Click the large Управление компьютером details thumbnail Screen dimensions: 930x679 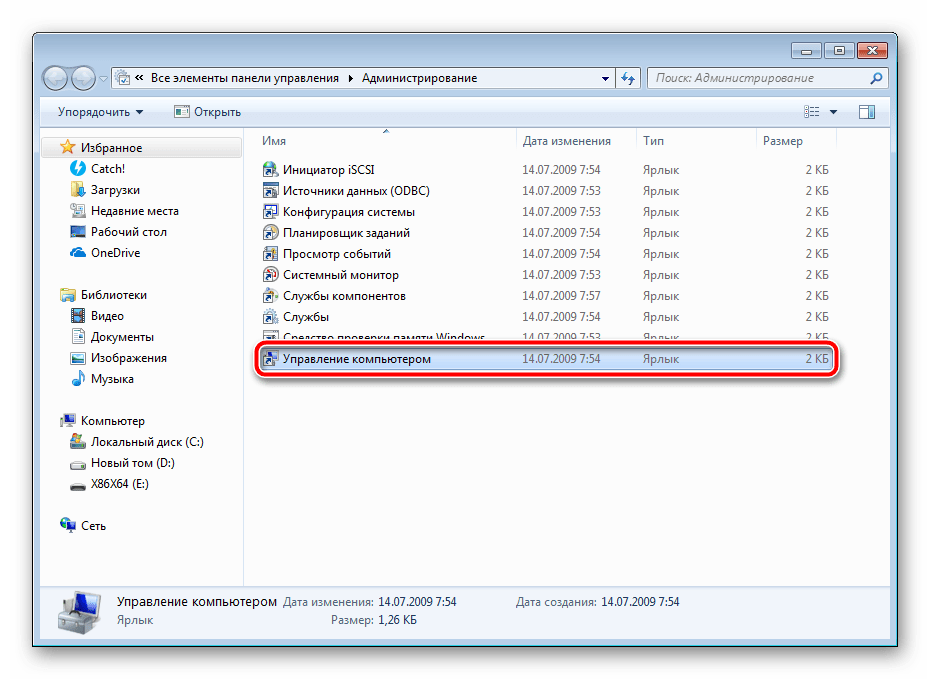click(x=79, y=612)
